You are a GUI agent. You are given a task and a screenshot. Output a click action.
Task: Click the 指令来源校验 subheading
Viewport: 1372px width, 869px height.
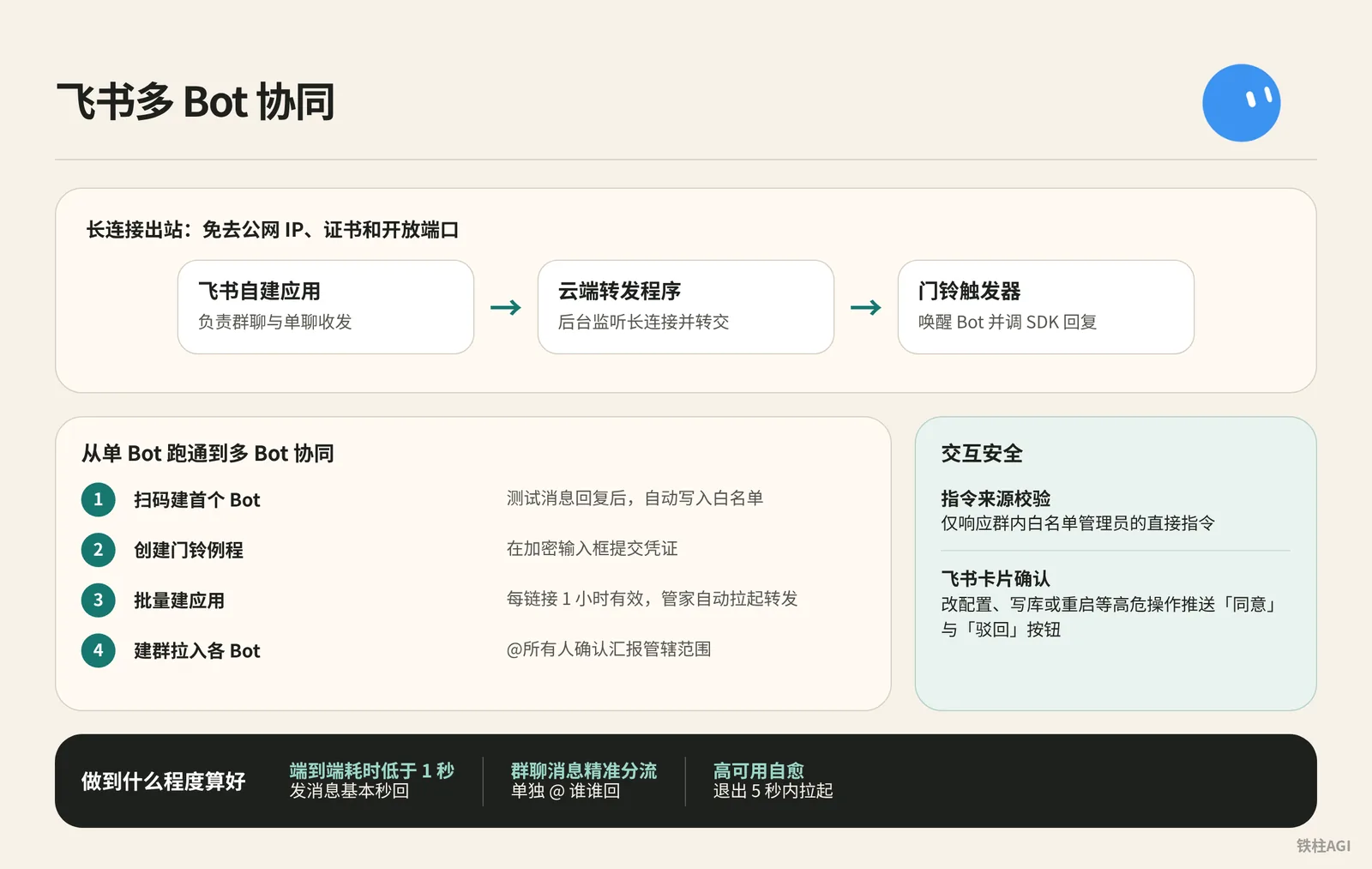tap(996, 498)
